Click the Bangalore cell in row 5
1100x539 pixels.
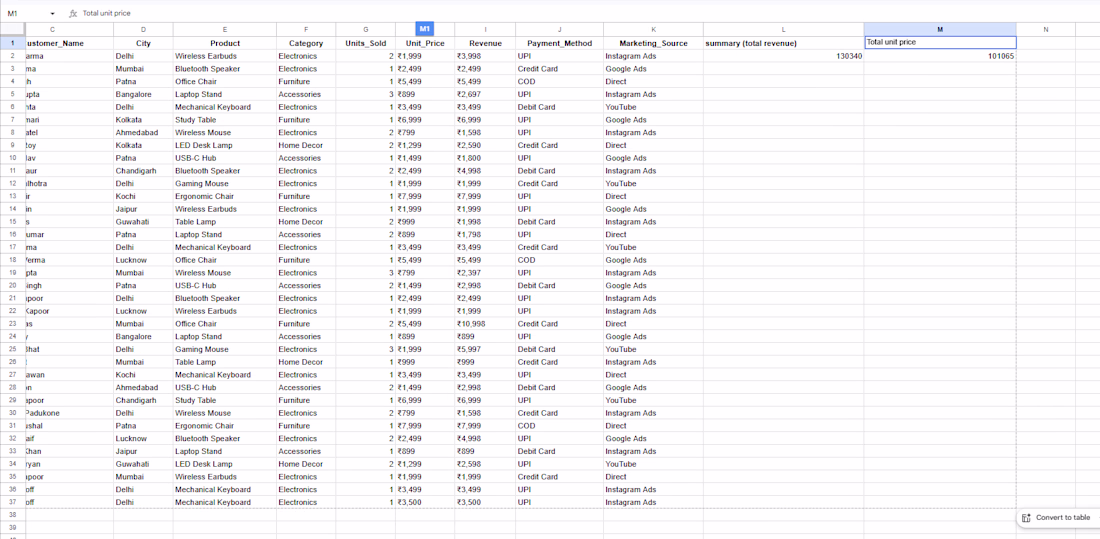[143, 94]
